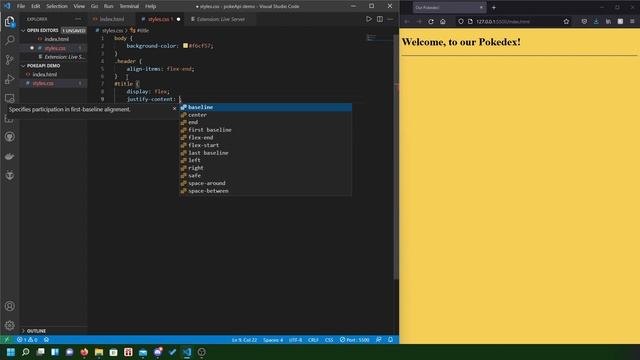The image size is (640, 360).
Task: Open styles.css in POKEAPI DEMO folder tree
Action: point(53,83)
